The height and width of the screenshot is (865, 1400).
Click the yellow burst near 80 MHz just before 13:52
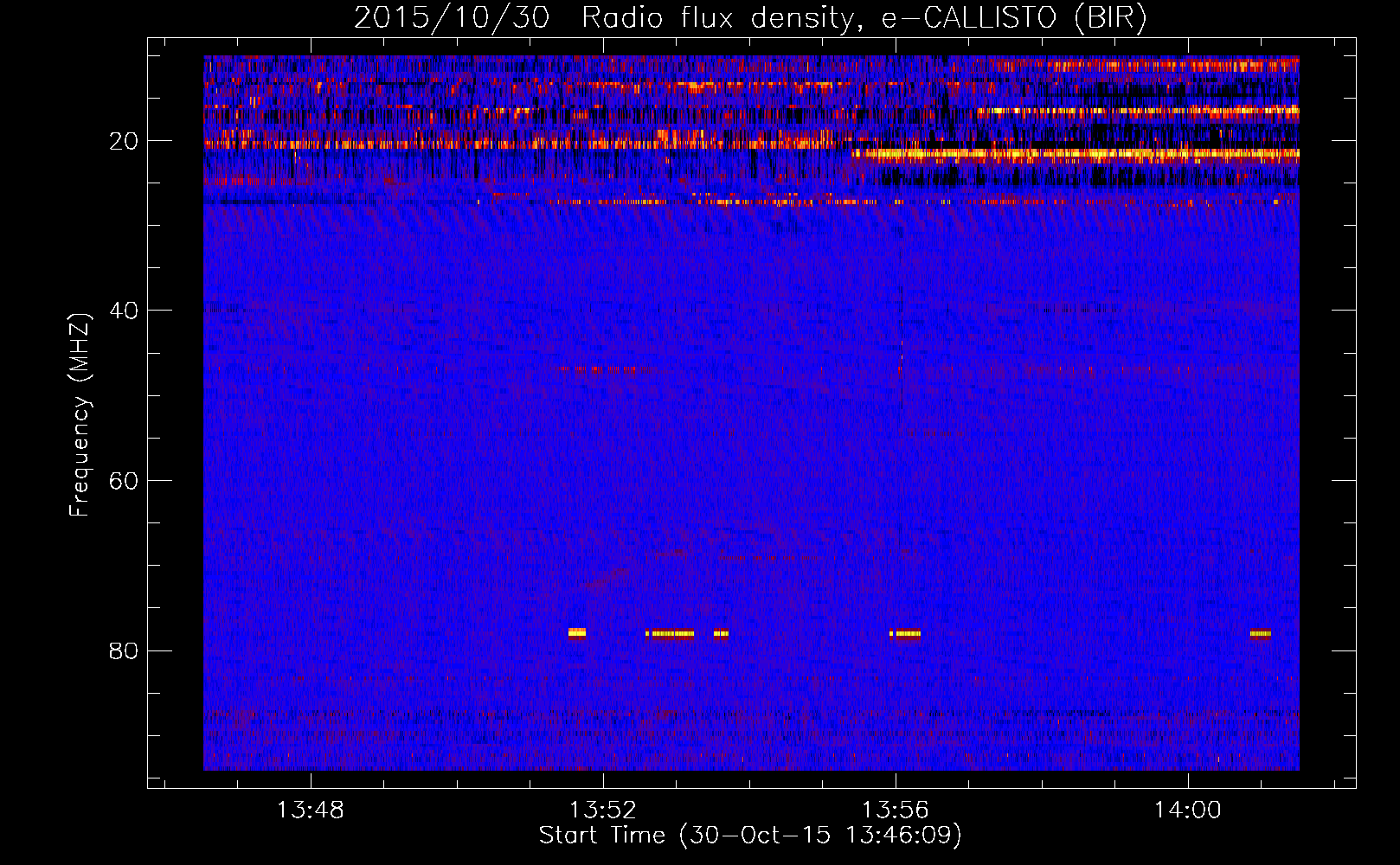pyautogui.click(x=577, y=633)
